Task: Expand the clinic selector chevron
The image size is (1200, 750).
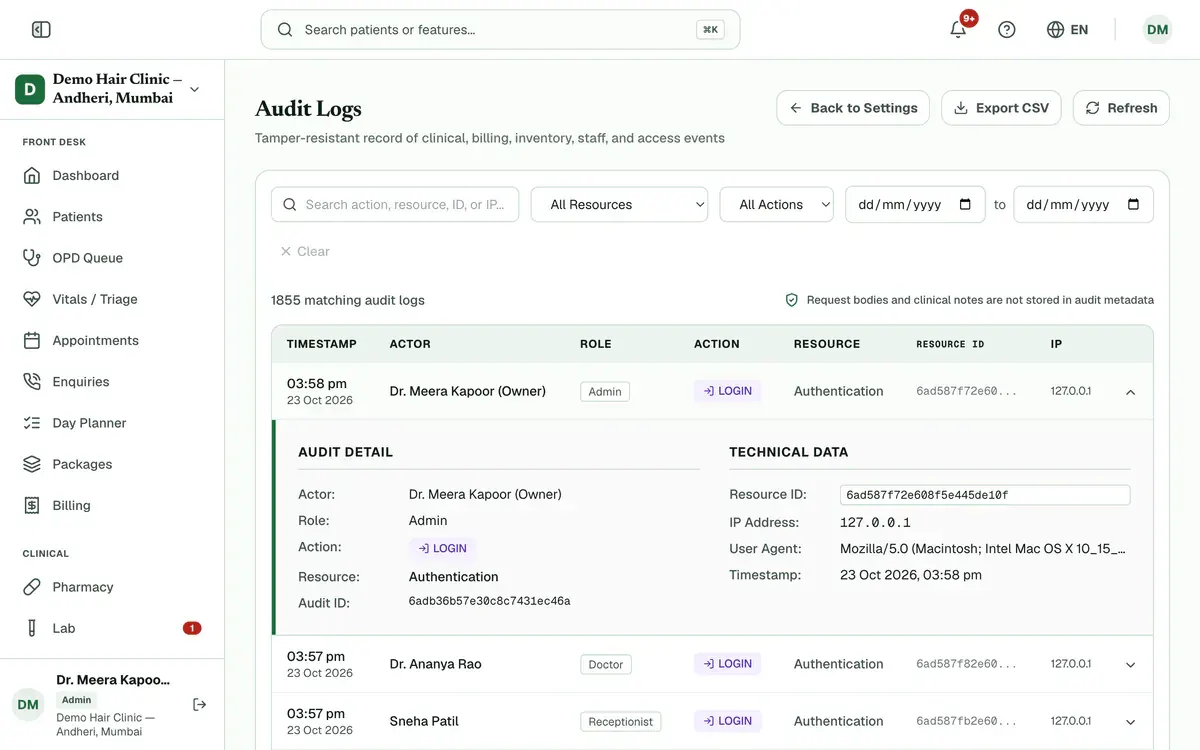Action: pyautogui.click(x=195, y=89)
